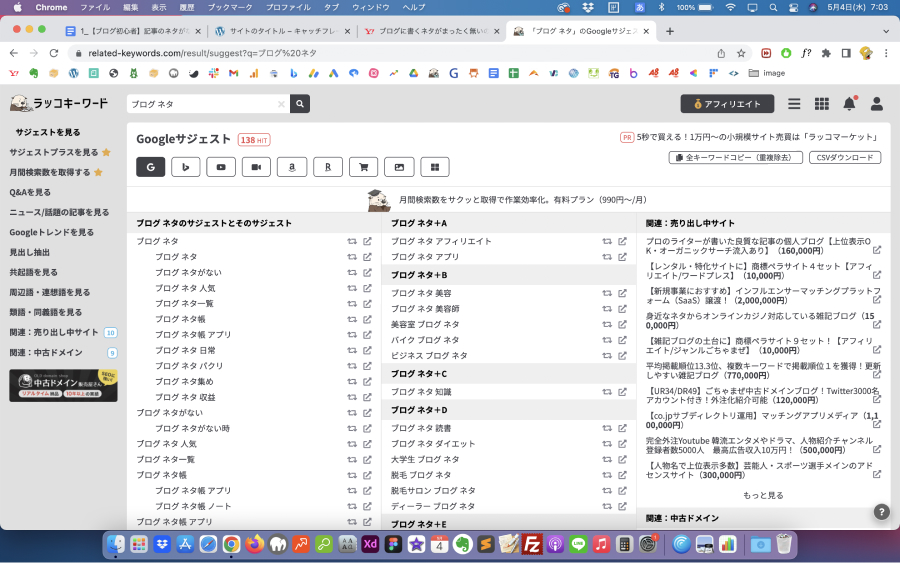Open external link for ブログ ネタ アフィリエイト

pyautogui.click(x=622, y=241)
